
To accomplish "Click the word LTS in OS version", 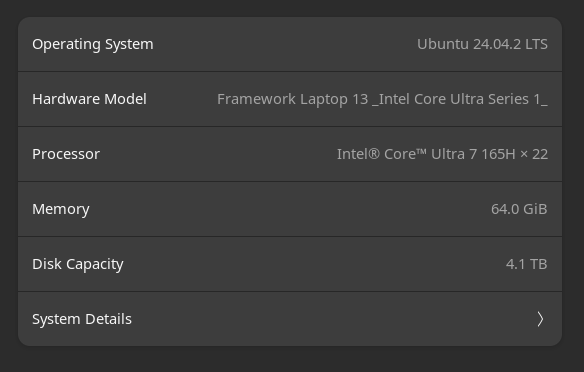I will coord(536,44).
